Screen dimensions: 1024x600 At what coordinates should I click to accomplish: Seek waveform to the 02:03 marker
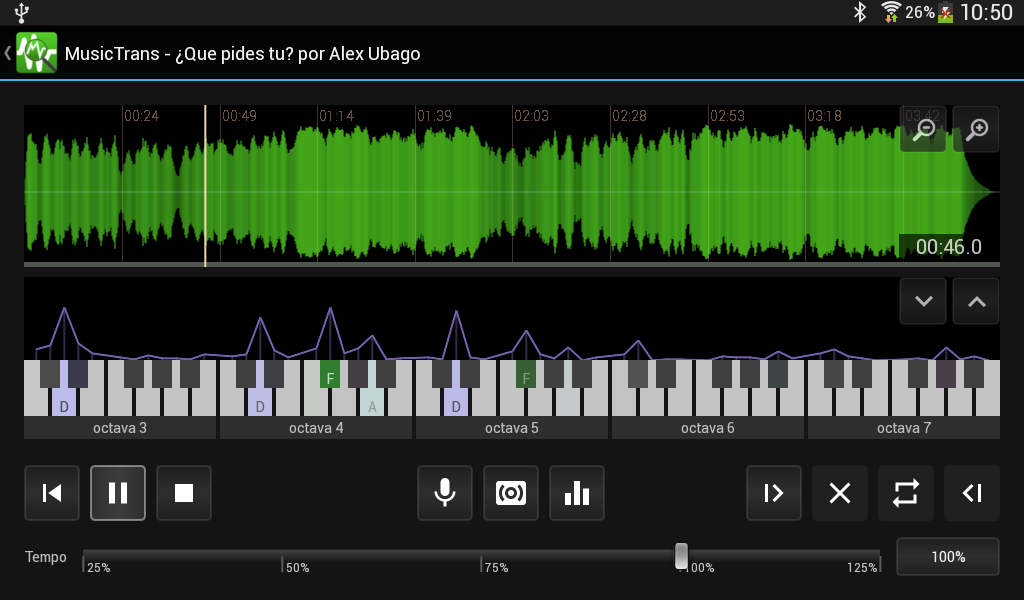pyautogui.click(x=531, y=116)
